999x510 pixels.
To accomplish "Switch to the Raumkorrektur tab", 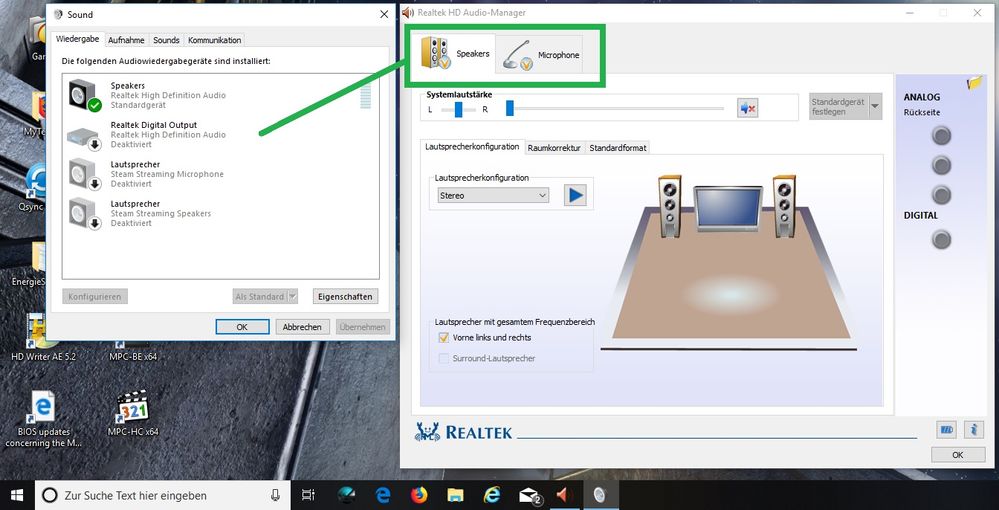I will (554, 148).
